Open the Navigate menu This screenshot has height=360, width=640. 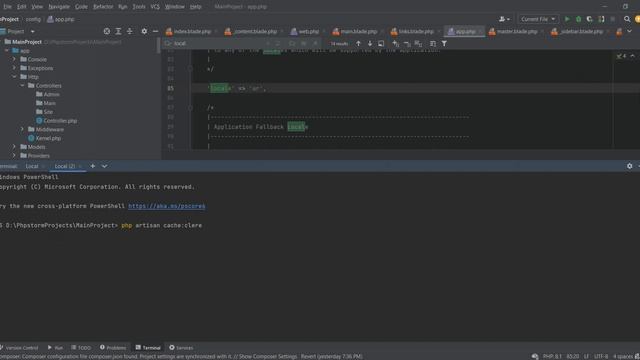point(59,7)
